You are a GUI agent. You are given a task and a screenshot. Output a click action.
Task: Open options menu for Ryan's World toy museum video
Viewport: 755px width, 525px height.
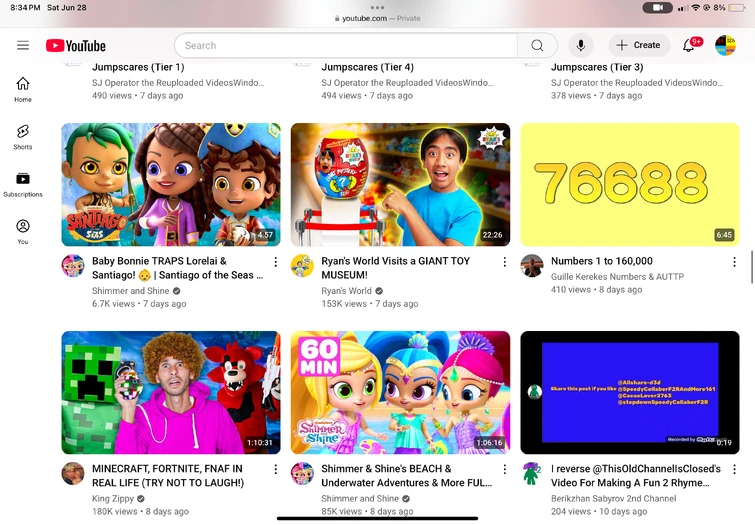[x=505, y=262]
